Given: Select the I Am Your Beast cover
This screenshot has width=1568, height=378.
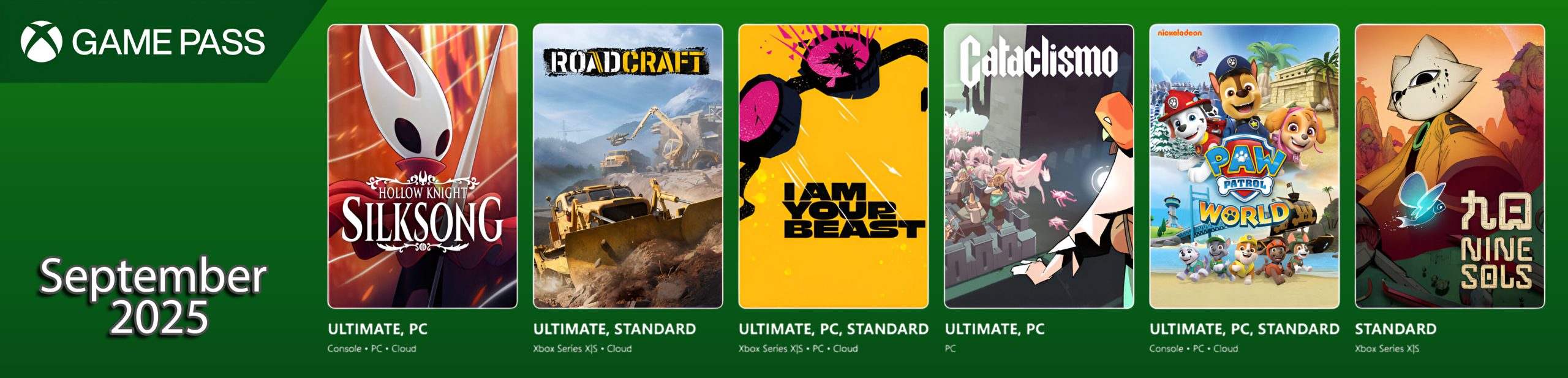Looking at the screenshot, I should (833, 166).
